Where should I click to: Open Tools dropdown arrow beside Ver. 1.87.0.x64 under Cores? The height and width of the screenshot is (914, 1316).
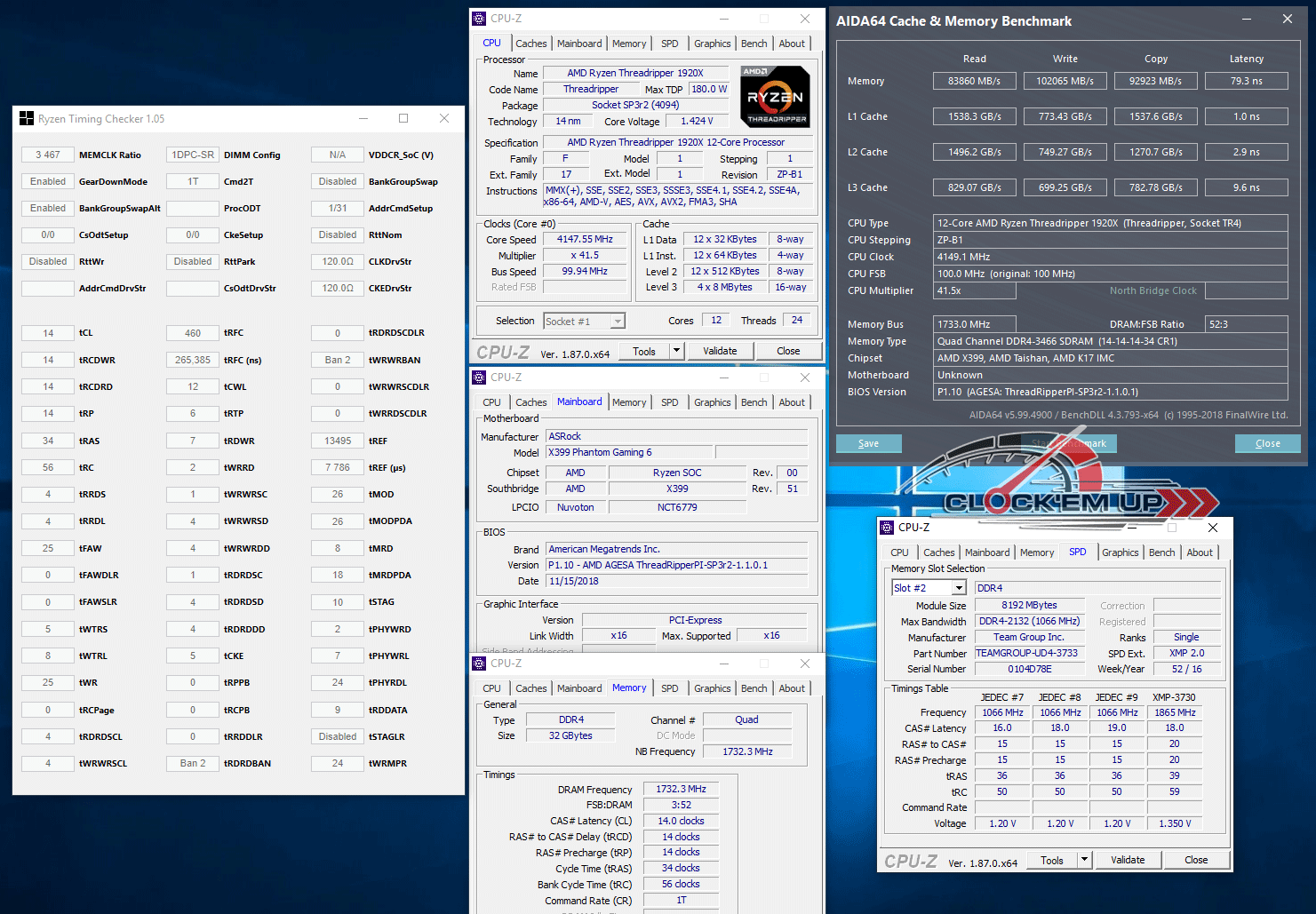(676, 351)
